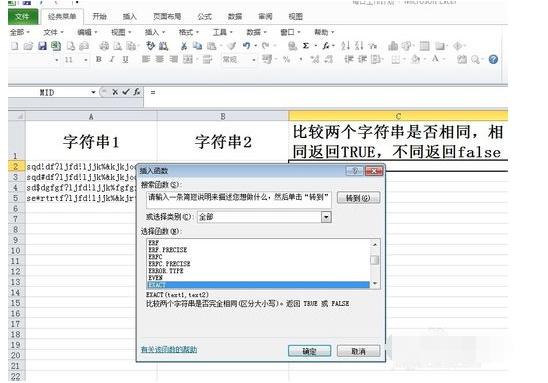
Task: Switch to the 经典菜单 ribbon tab
Action: coord(62,16)
